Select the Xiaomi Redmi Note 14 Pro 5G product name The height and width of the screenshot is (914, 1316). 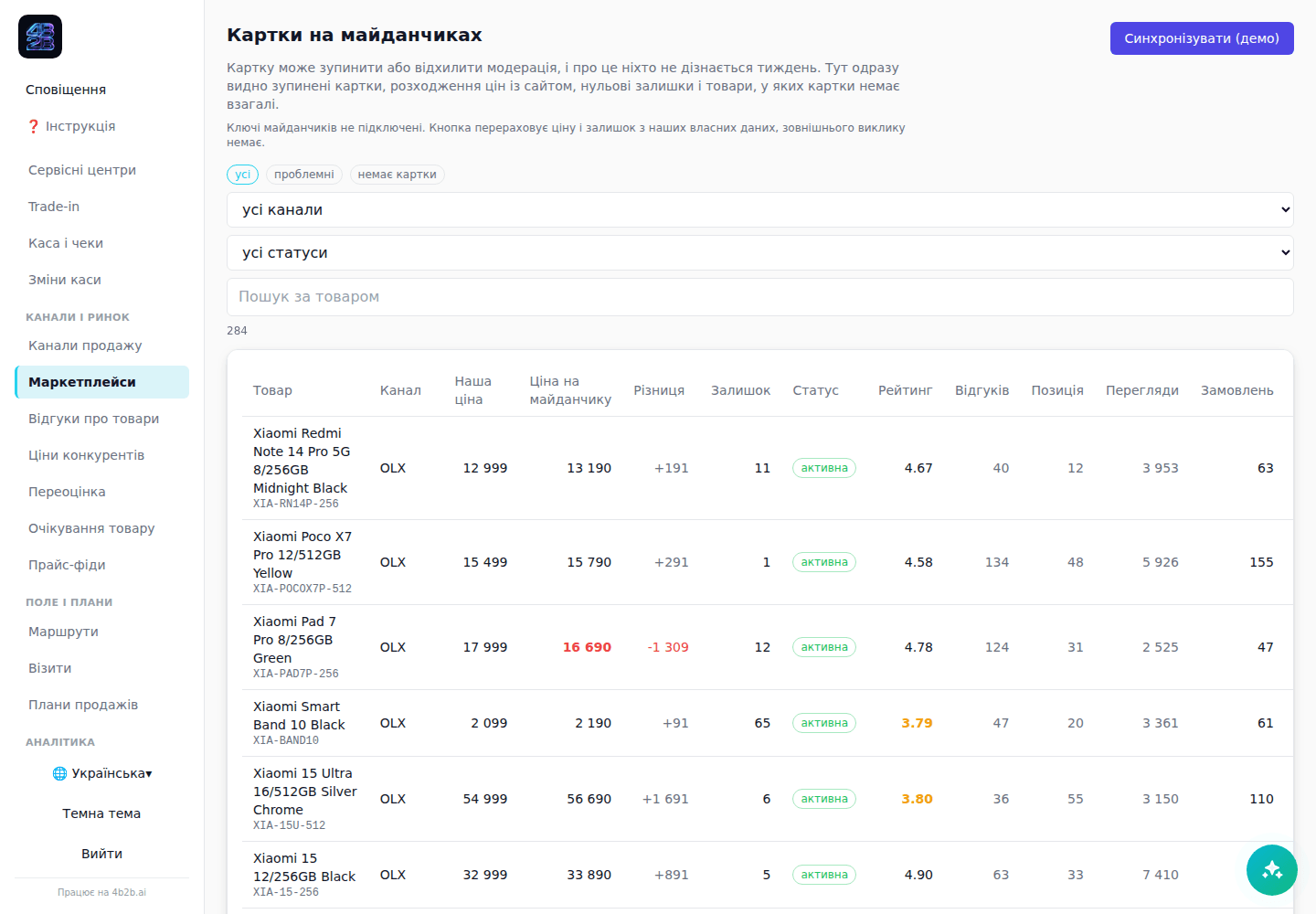[x=302, y=461]
